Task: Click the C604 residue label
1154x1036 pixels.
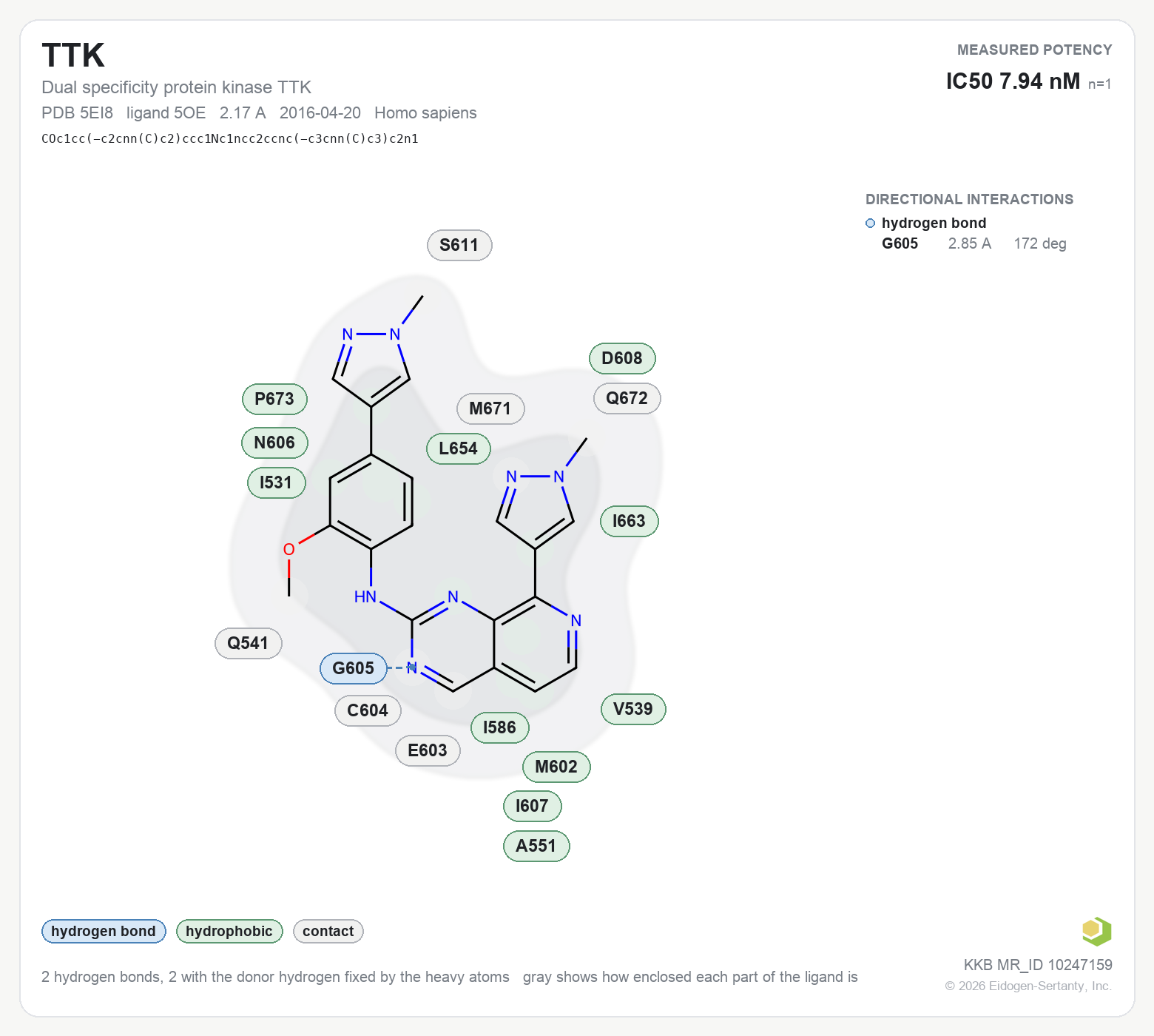Action: pos(368,710)
